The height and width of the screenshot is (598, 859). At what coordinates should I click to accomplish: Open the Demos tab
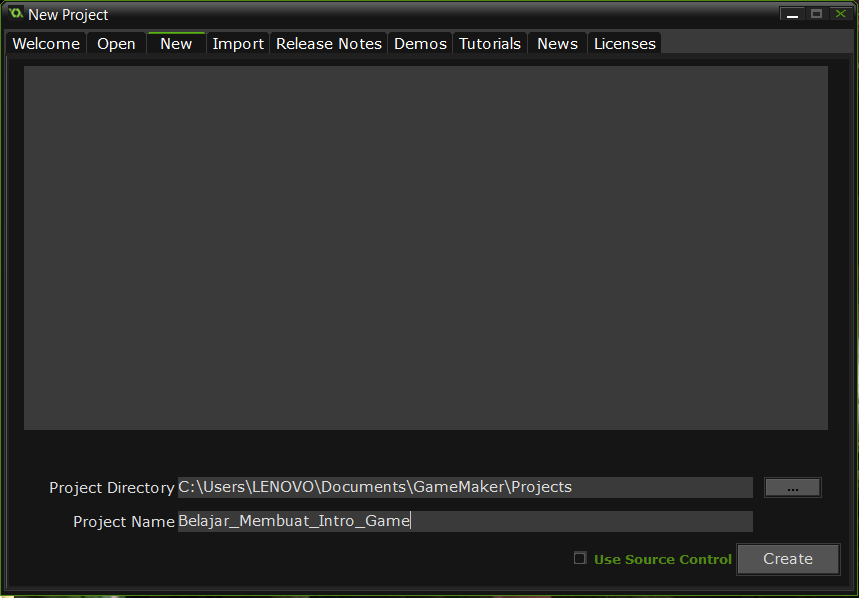click(420, 43)
